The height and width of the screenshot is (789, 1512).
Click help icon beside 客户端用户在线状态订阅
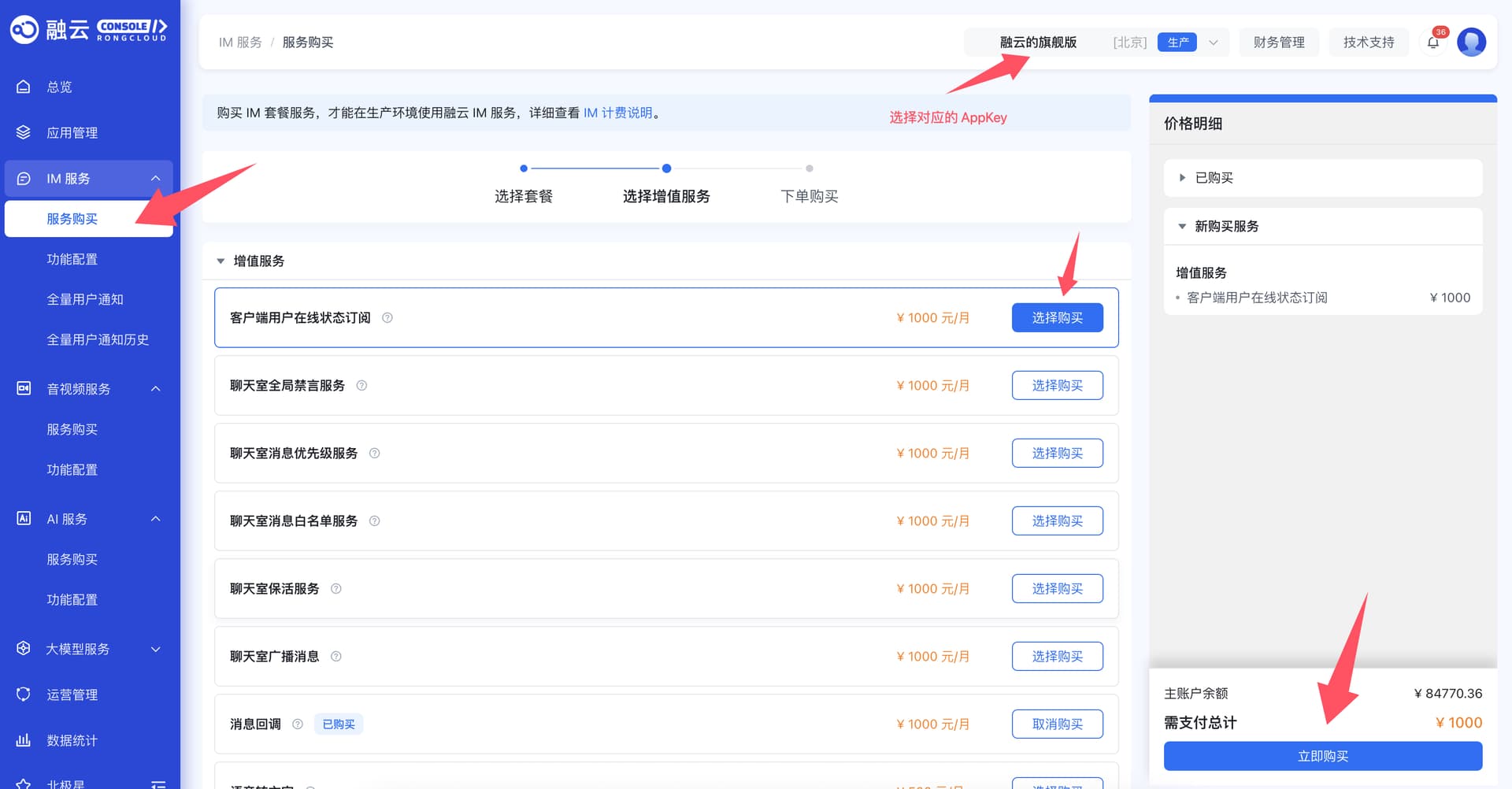point(387,318)
